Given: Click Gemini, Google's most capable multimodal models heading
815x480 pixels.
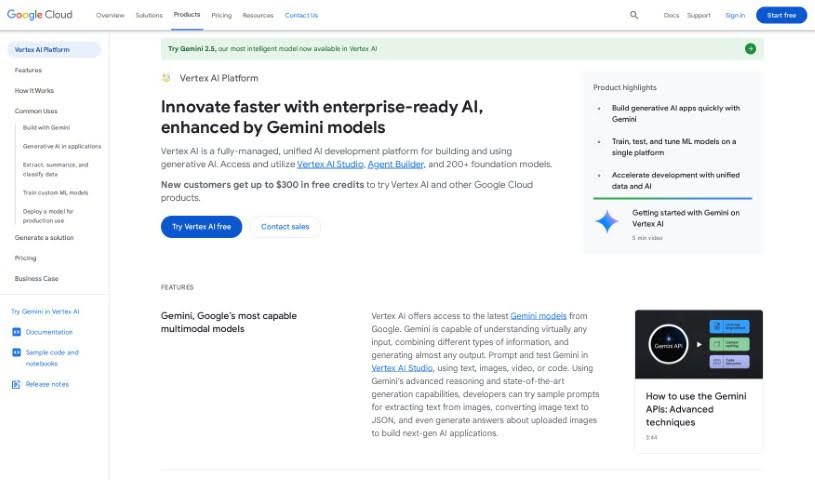Looking at the screenshot, I should (x=229, y=322).
